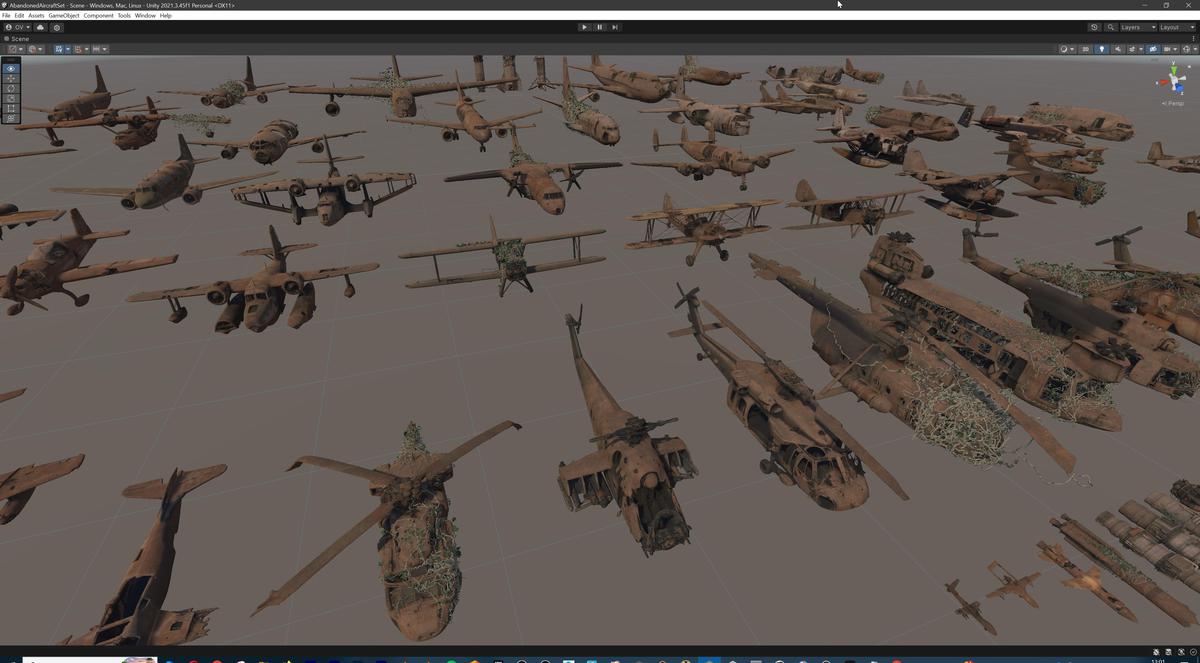Open the Assets menu
The height and width of the screenshot is (663, 1200).
click(36, 16)
